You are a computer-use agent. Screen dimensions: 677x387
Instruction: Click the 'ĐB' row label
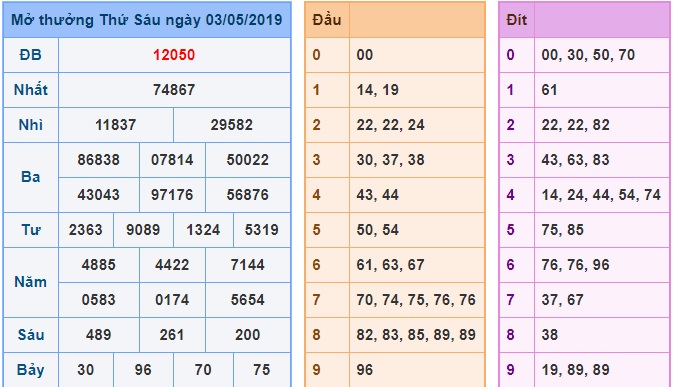click(31, 55)
